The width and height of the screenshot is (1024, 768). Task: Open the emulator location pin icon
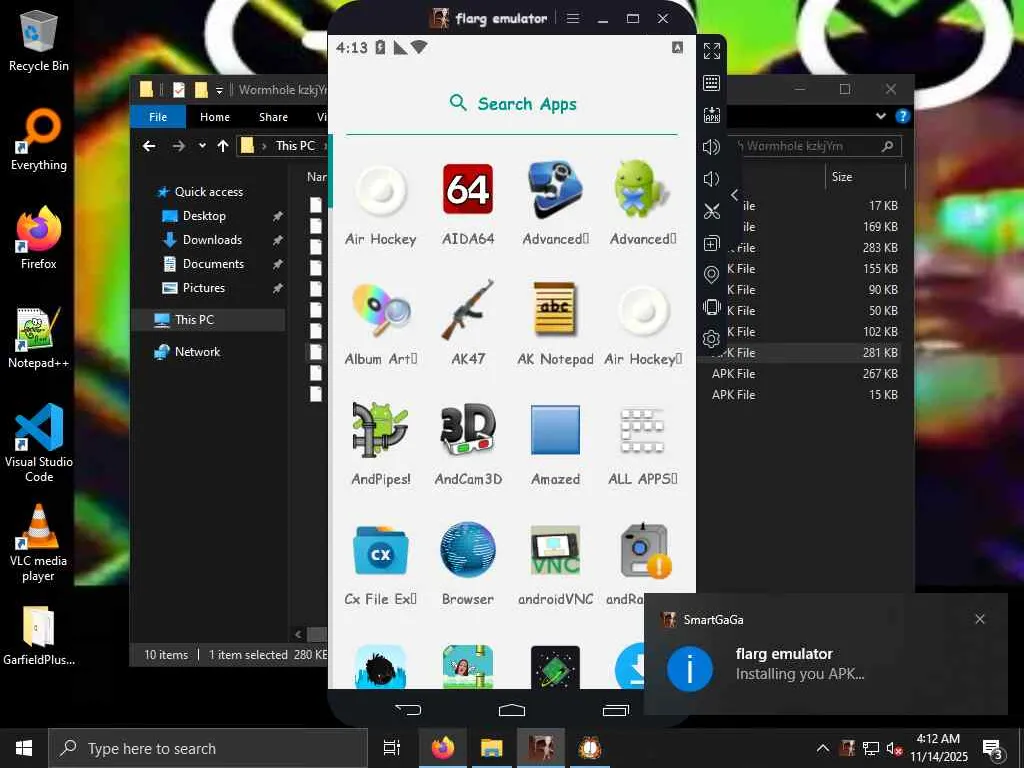(x=711, y=275)
